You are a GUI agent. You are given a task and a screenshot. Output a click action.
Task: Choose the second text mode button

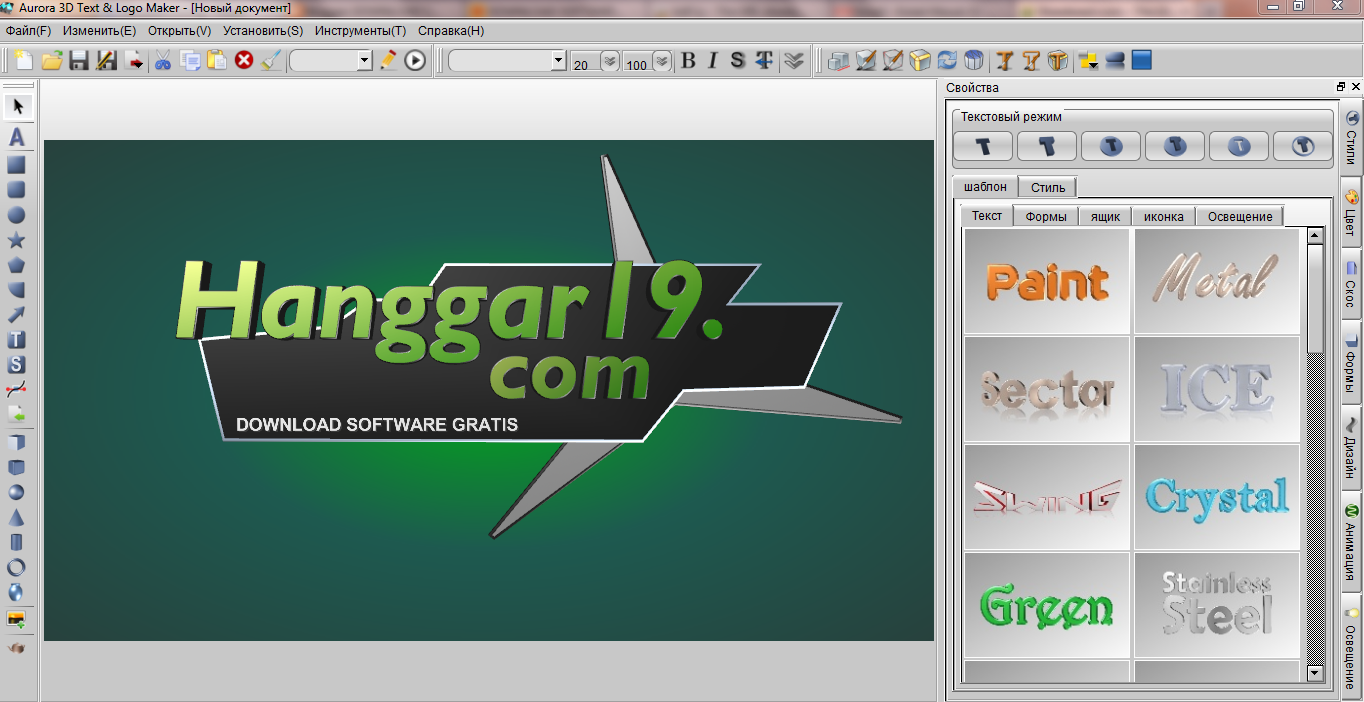click(x=1047, y=146)
